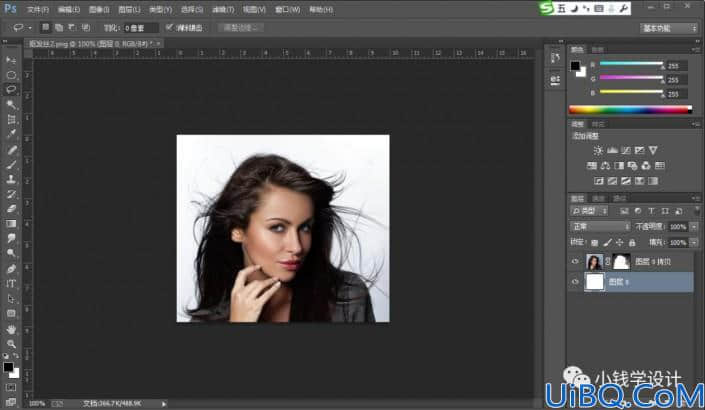Add a Brightness/Contrast adjustment
The image size is (705, 410).
point(598,150)
